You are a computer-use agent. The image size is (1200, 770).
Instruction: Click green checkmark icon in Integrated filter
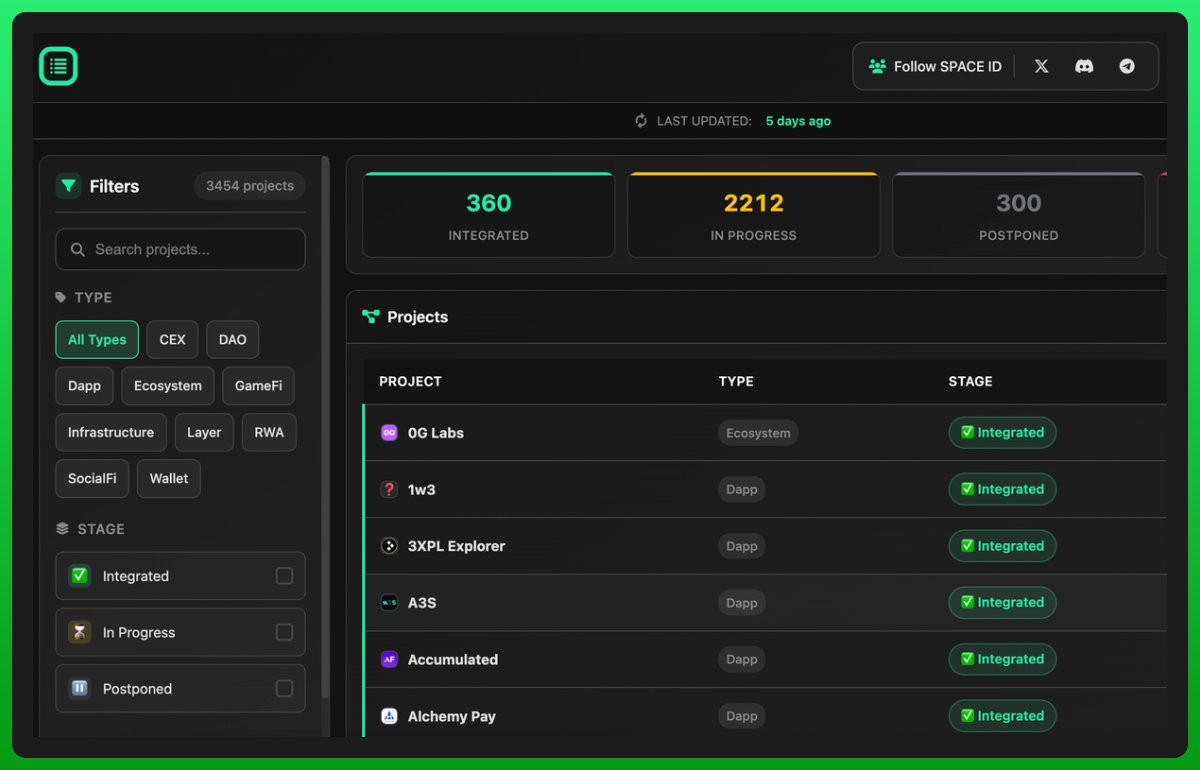79,575
